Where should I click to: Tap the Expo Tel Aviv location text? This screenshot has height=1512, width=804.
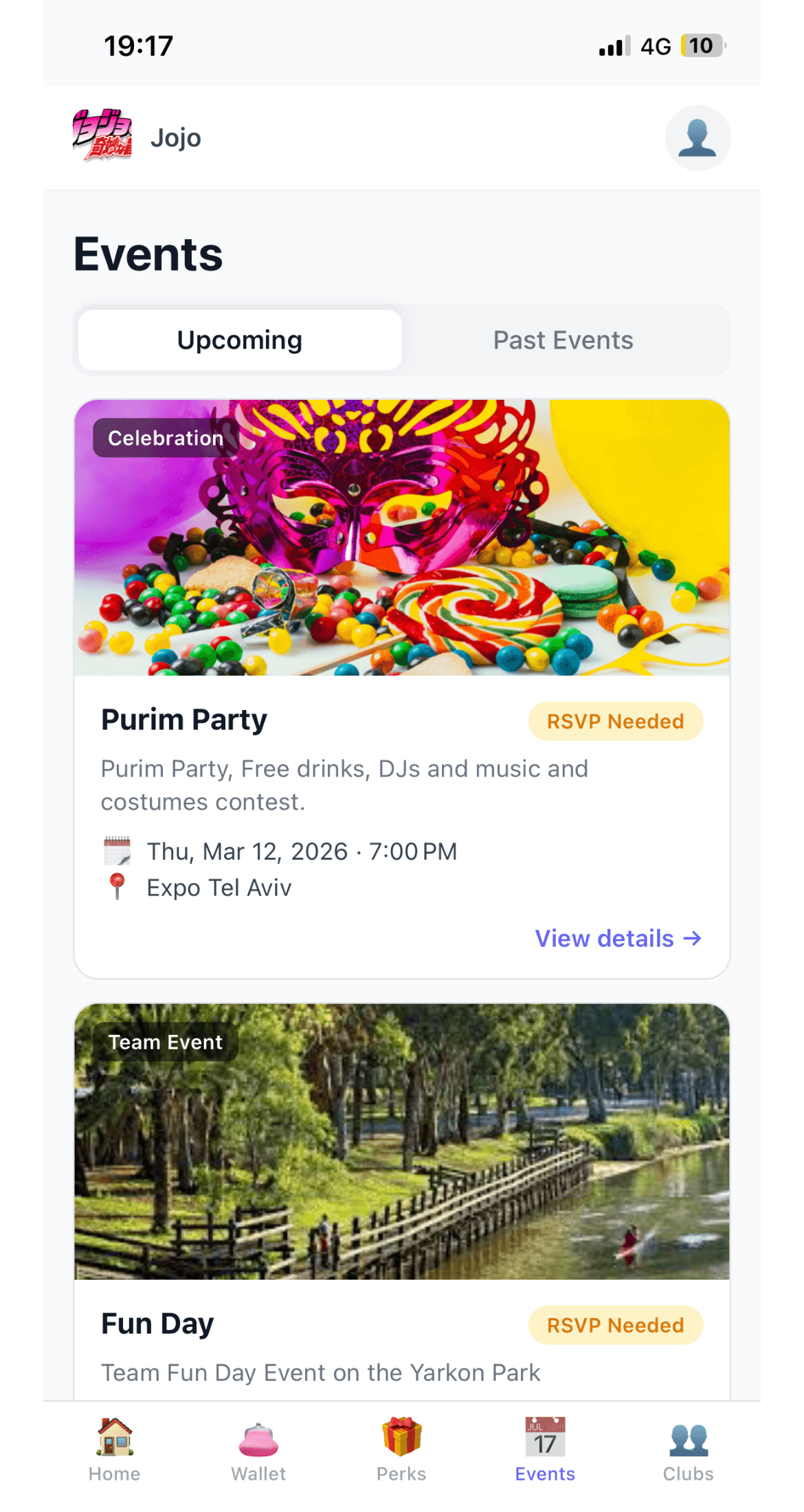[x=219, y=888]
